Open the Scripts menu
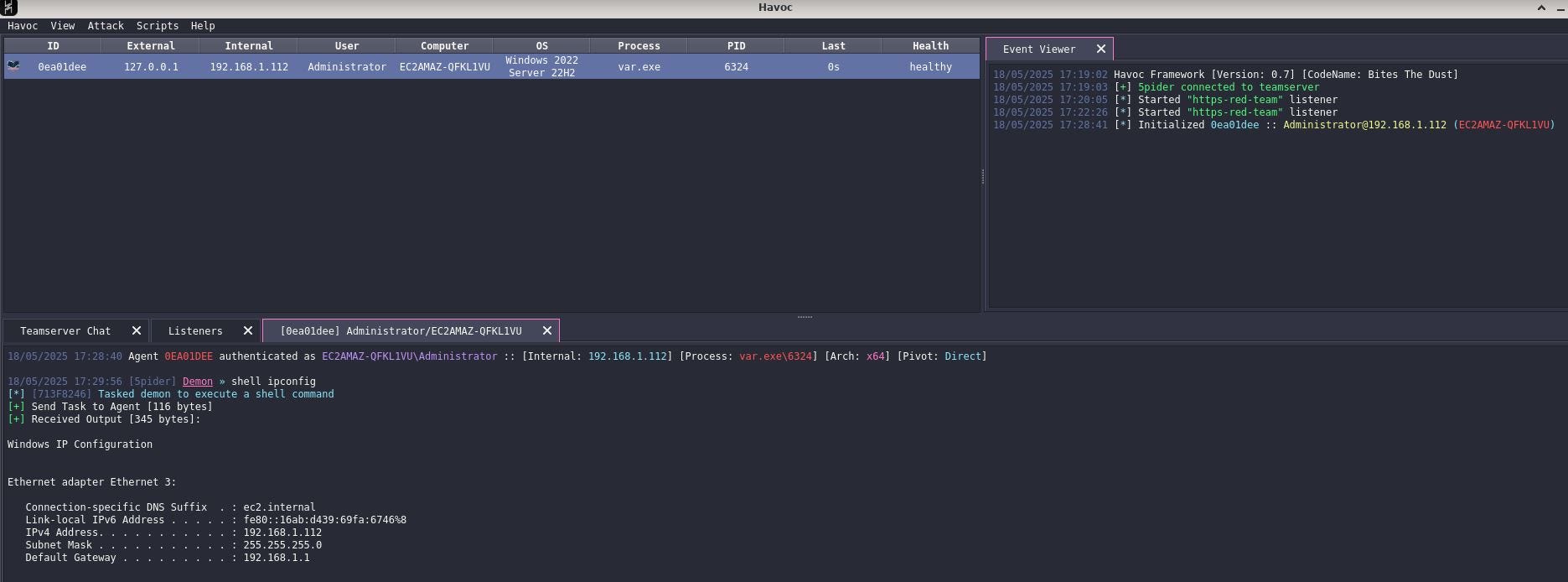The width and height of the screenshot is (1568, 582). pos(158,26)
